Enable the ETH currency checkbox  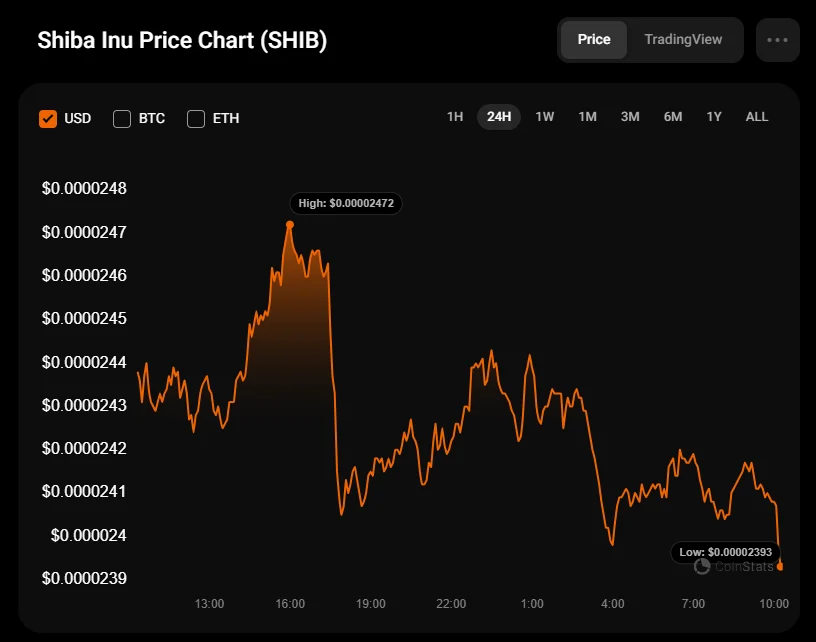tap(196, 119)
